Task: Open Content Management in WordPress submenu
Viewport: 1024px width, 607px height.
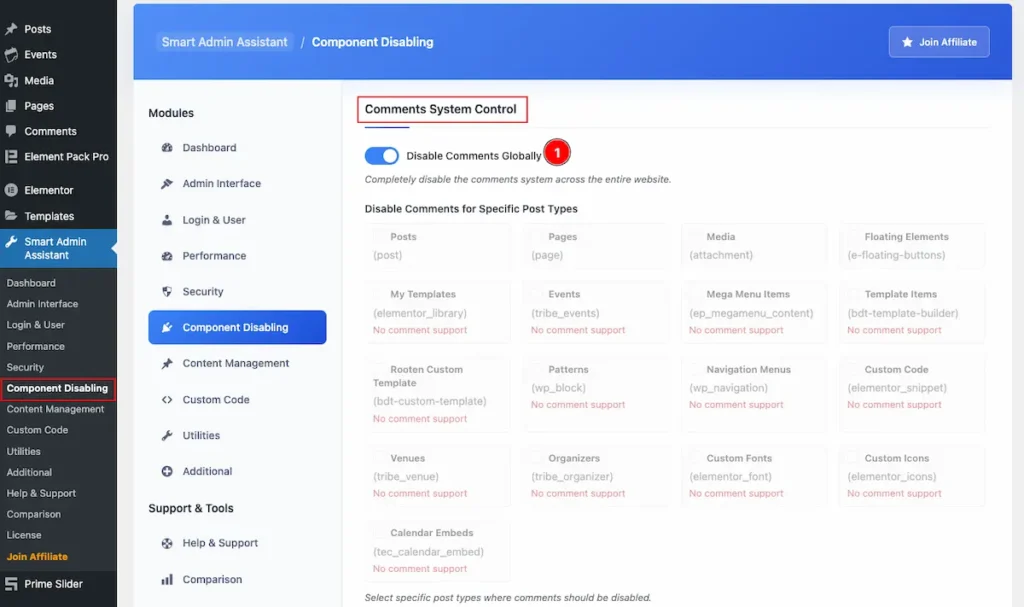Action: pos(56,409)
